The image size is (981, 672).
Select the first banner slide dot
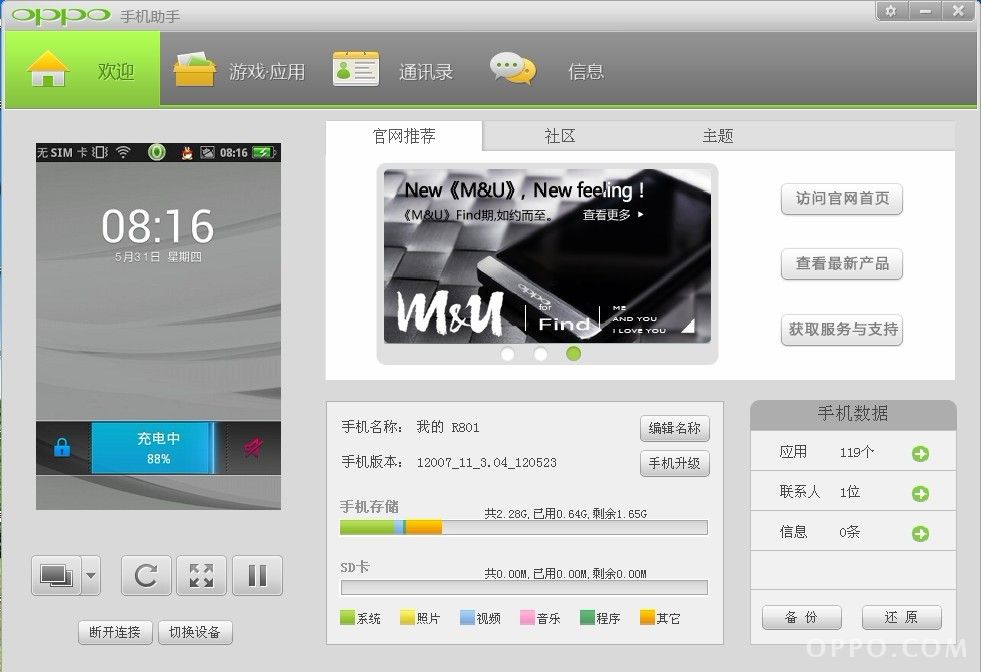click(508, 354)
